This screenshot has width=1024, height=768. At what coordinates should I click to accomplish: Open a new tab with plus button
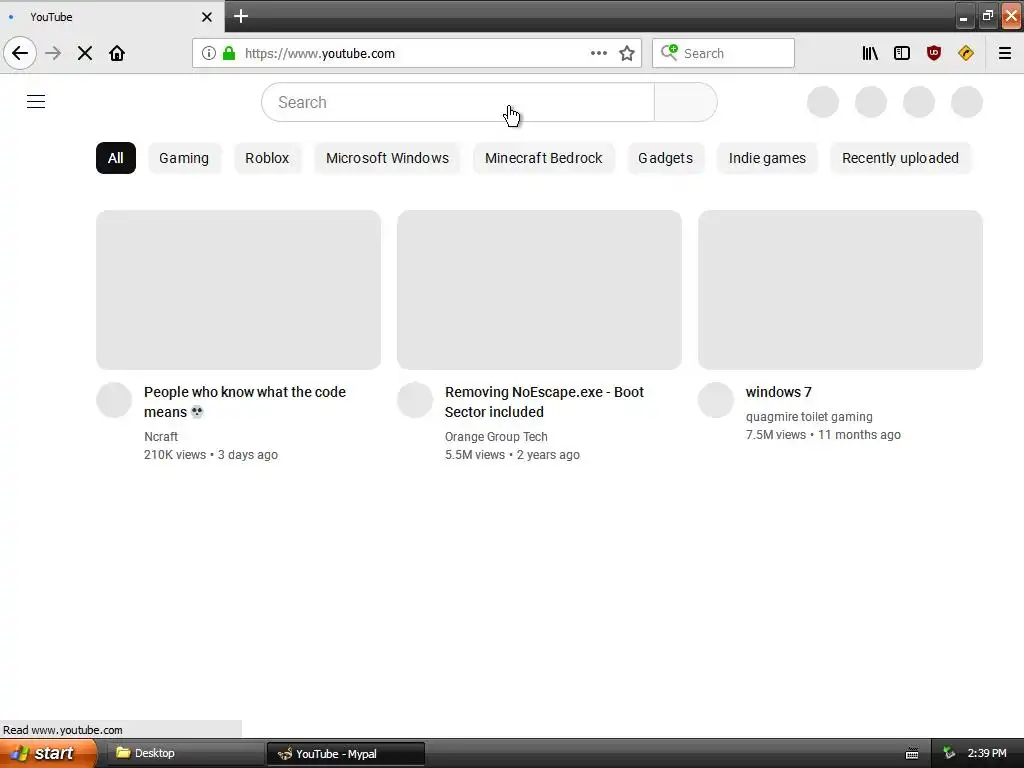(x=241, y=16)
